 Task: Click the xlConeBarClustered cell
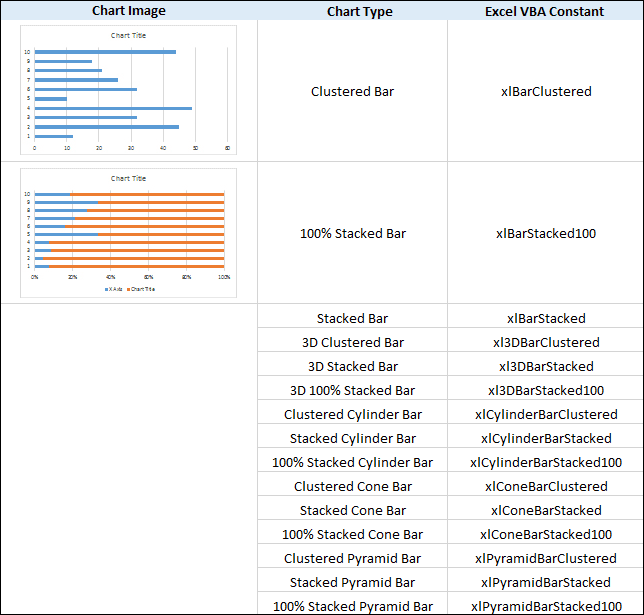pos(546,486)
